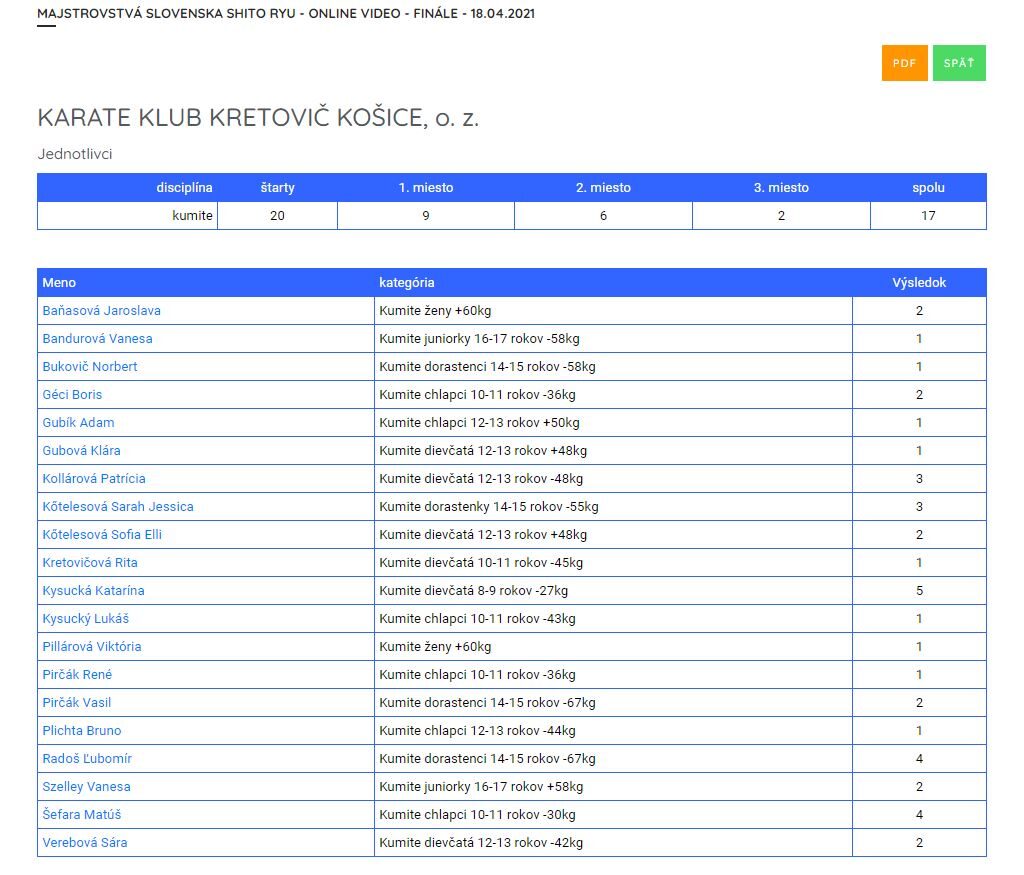Image resolution: width=1024 pixels, height=875 pixels.
Task: Click Kumite dievčatá 12-13 rokov -48kg cell
Action: coord(613,479)
